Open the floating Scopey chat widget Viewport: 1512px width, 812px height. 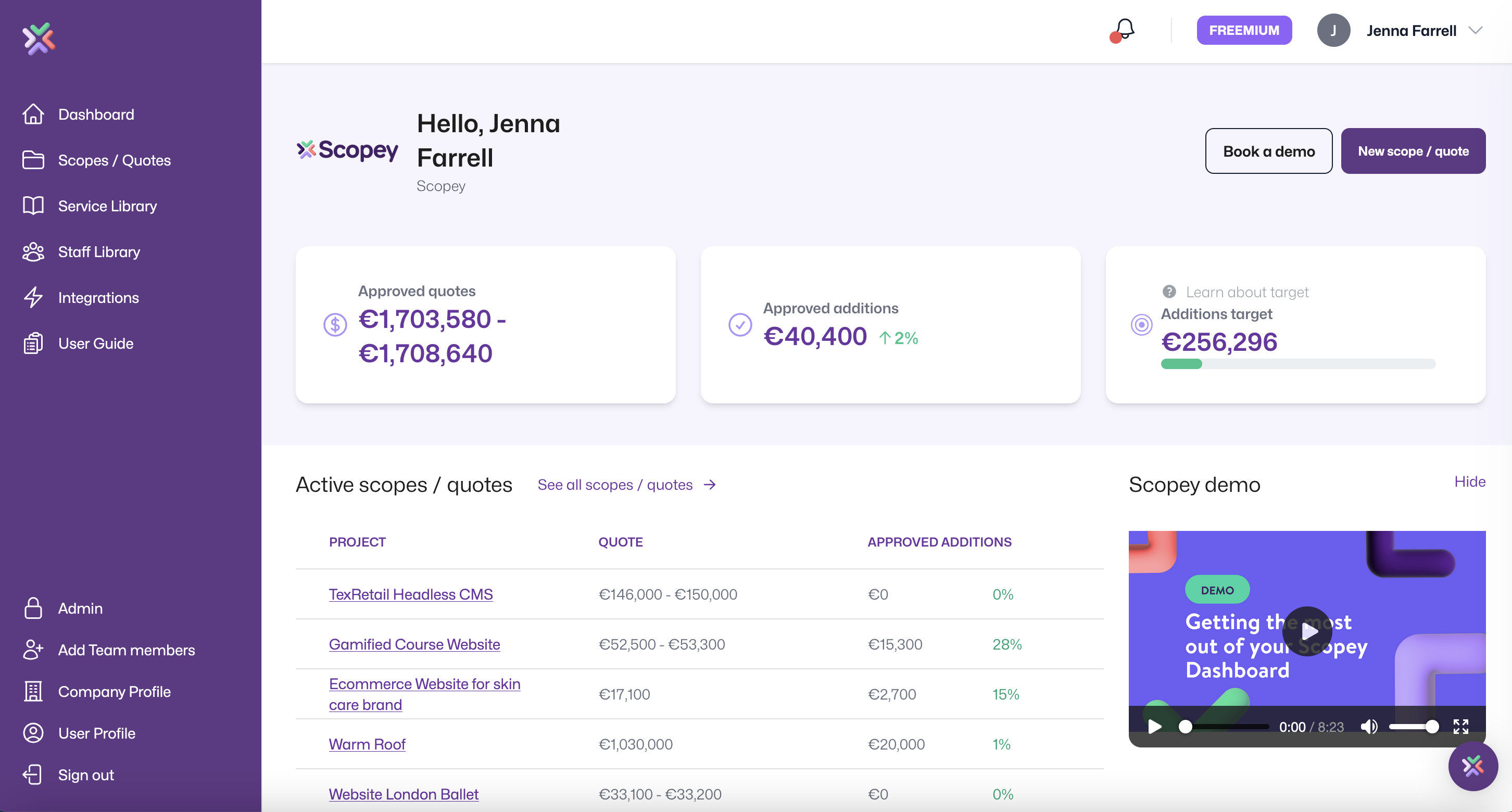click(x=1472, y=766)
